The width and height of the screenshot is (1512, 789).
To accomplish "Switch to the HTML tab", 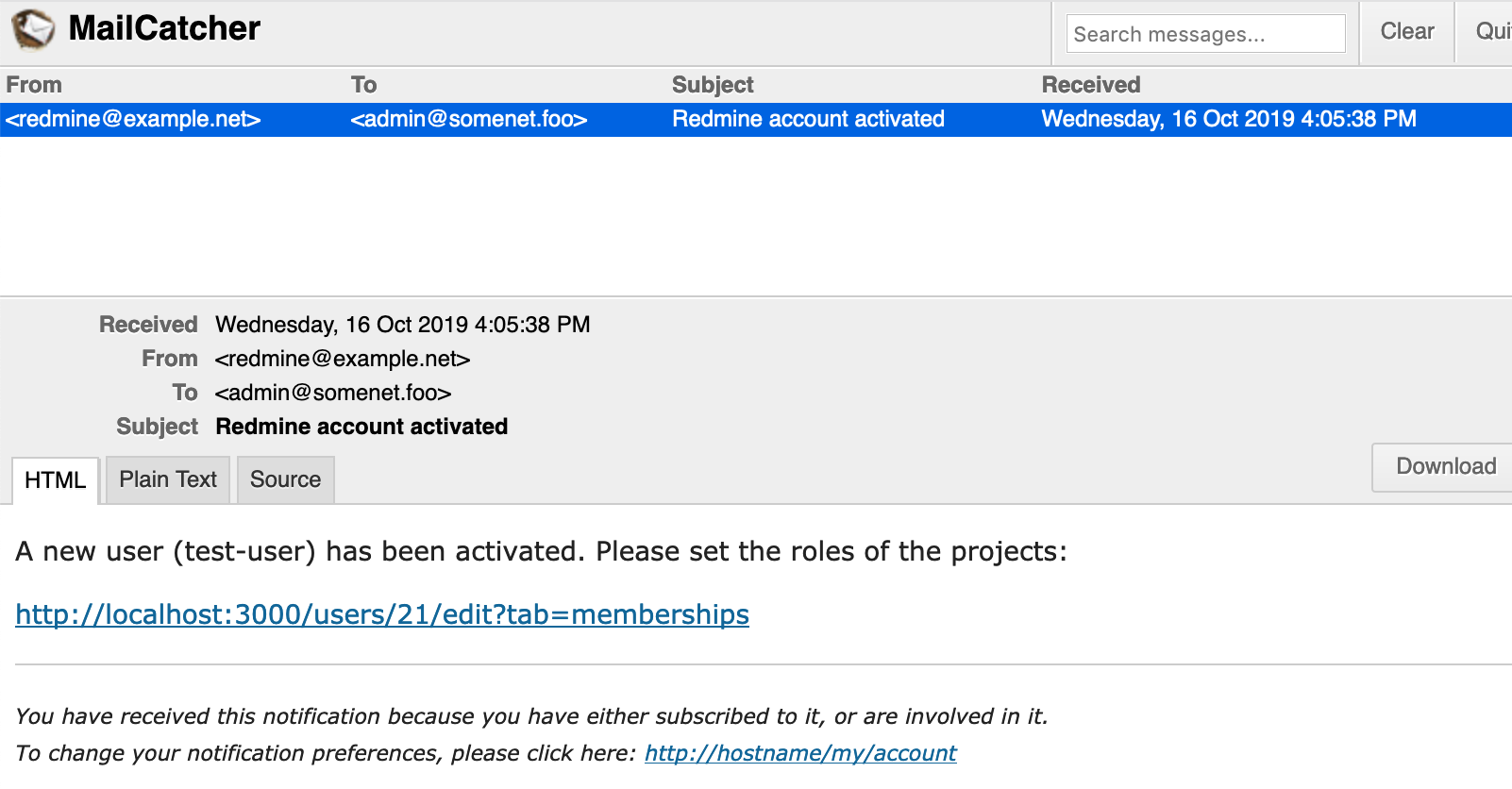I will tap(55, 480).
